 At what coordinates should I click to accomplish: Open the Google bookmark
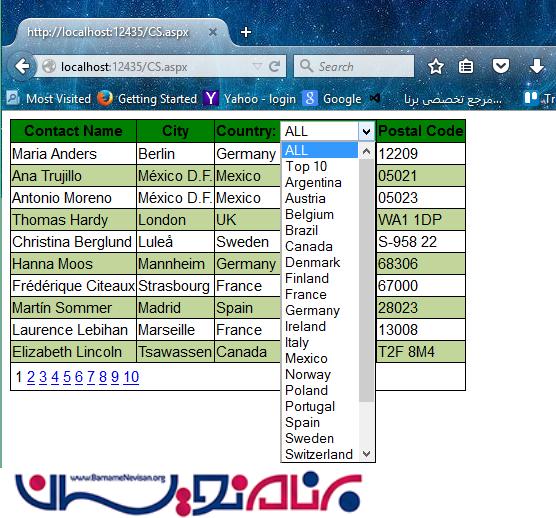tap(332, 98)
